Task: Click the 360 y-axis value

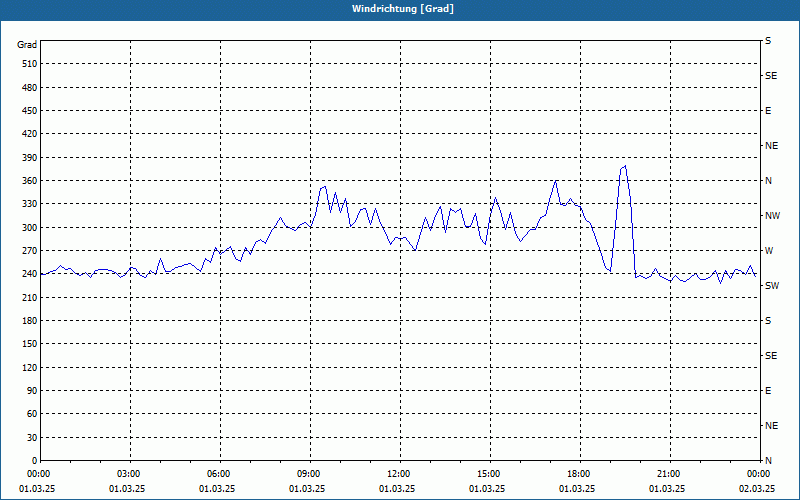Action: tap(30, 181)
